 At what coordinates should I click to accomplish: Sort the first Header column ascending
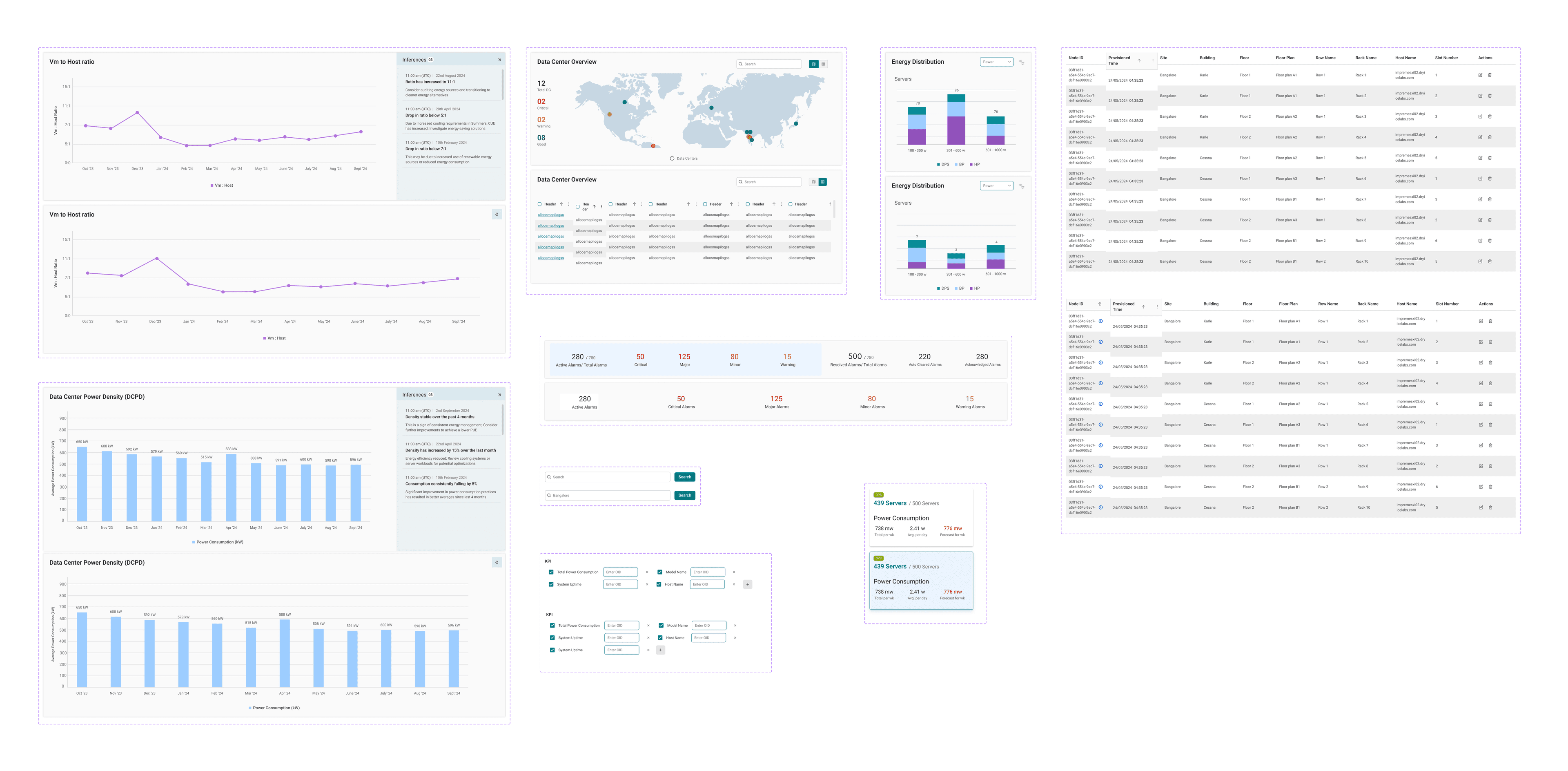coord(561,204)
